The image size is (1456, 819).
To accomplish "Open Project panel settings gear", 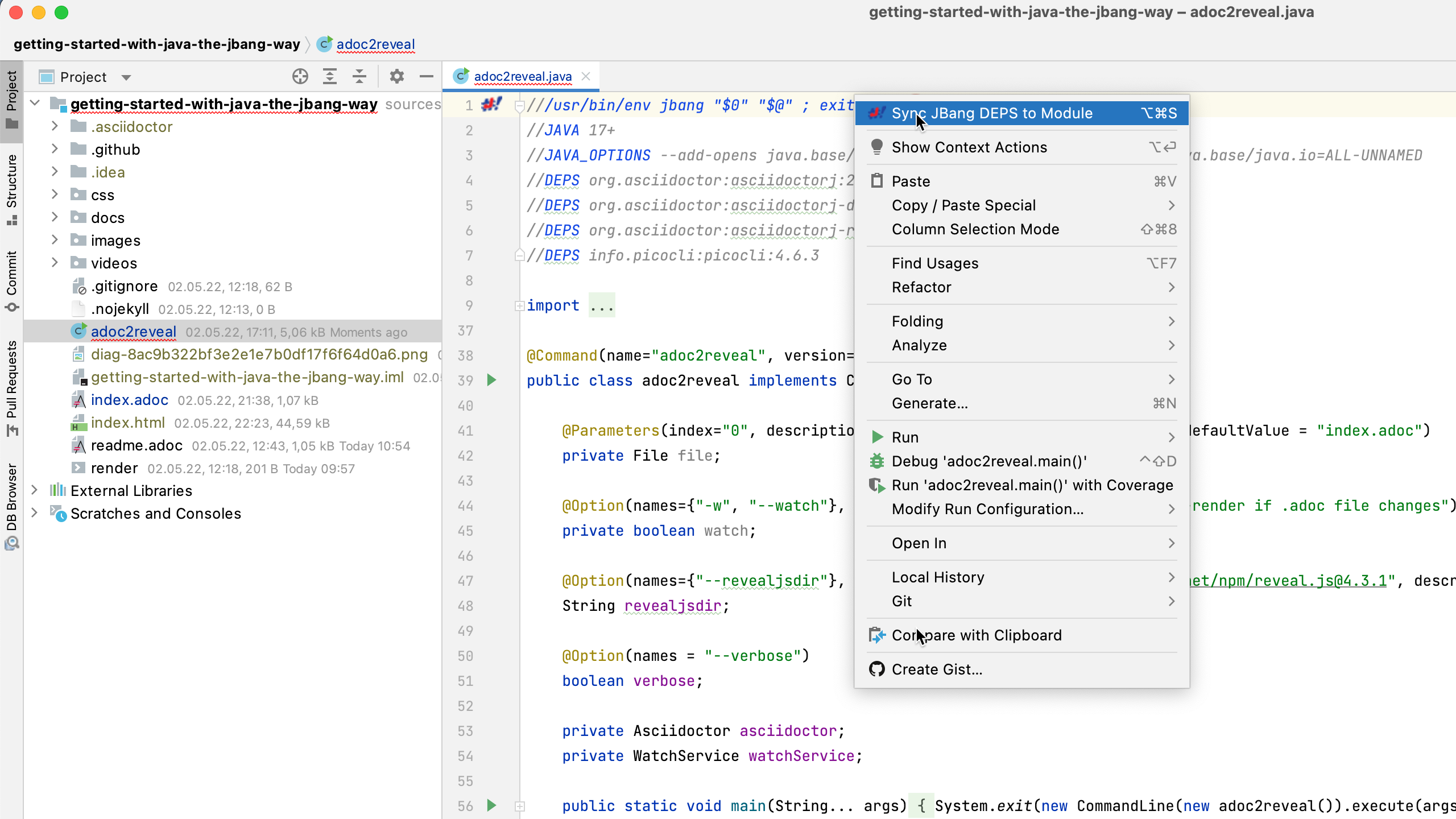I will [x=397, y=76].
